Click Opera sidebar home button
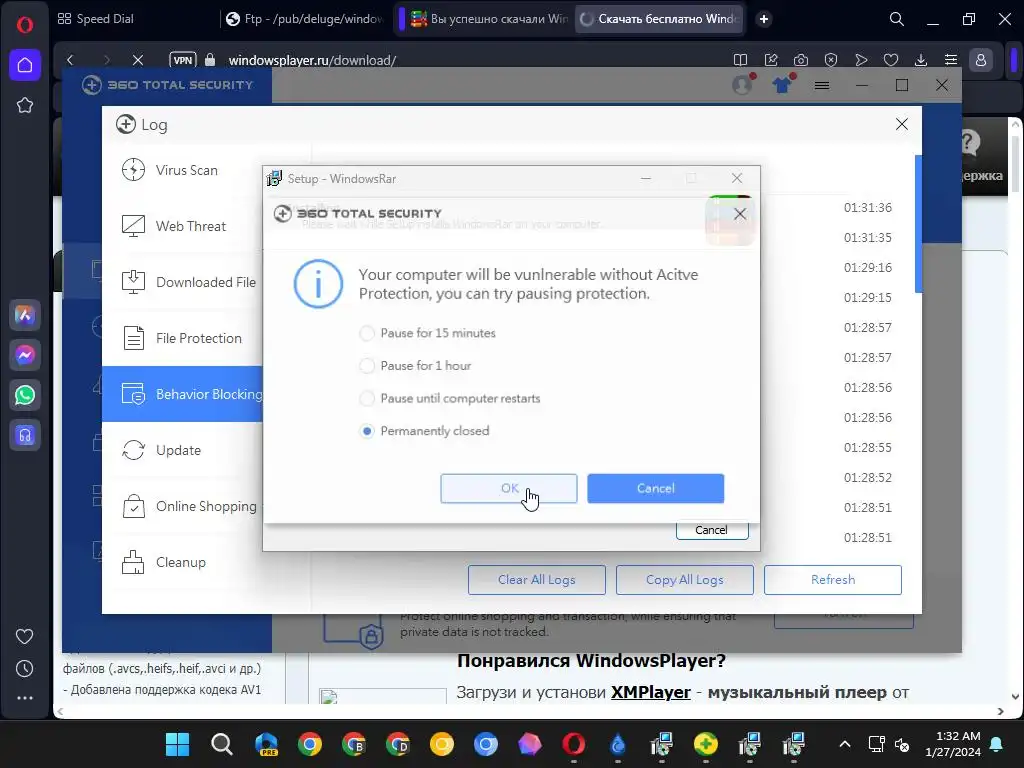 pyautogui.click(x=25, y=65)
